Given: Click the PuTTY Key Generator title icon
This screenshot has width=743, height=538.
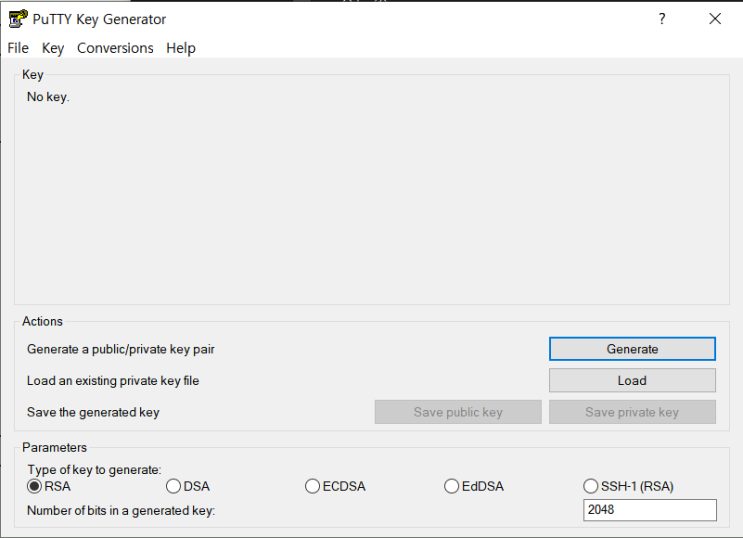Looking at the screenshot, I should click(x=18, y=19).
